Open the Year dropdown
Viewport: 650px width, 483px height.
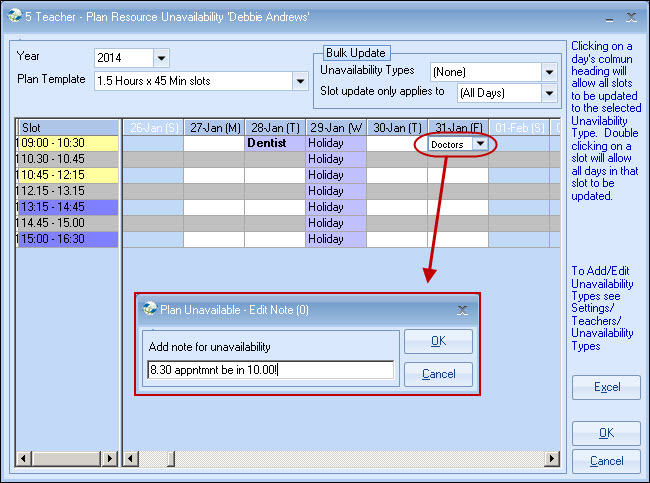click(162, 57)
